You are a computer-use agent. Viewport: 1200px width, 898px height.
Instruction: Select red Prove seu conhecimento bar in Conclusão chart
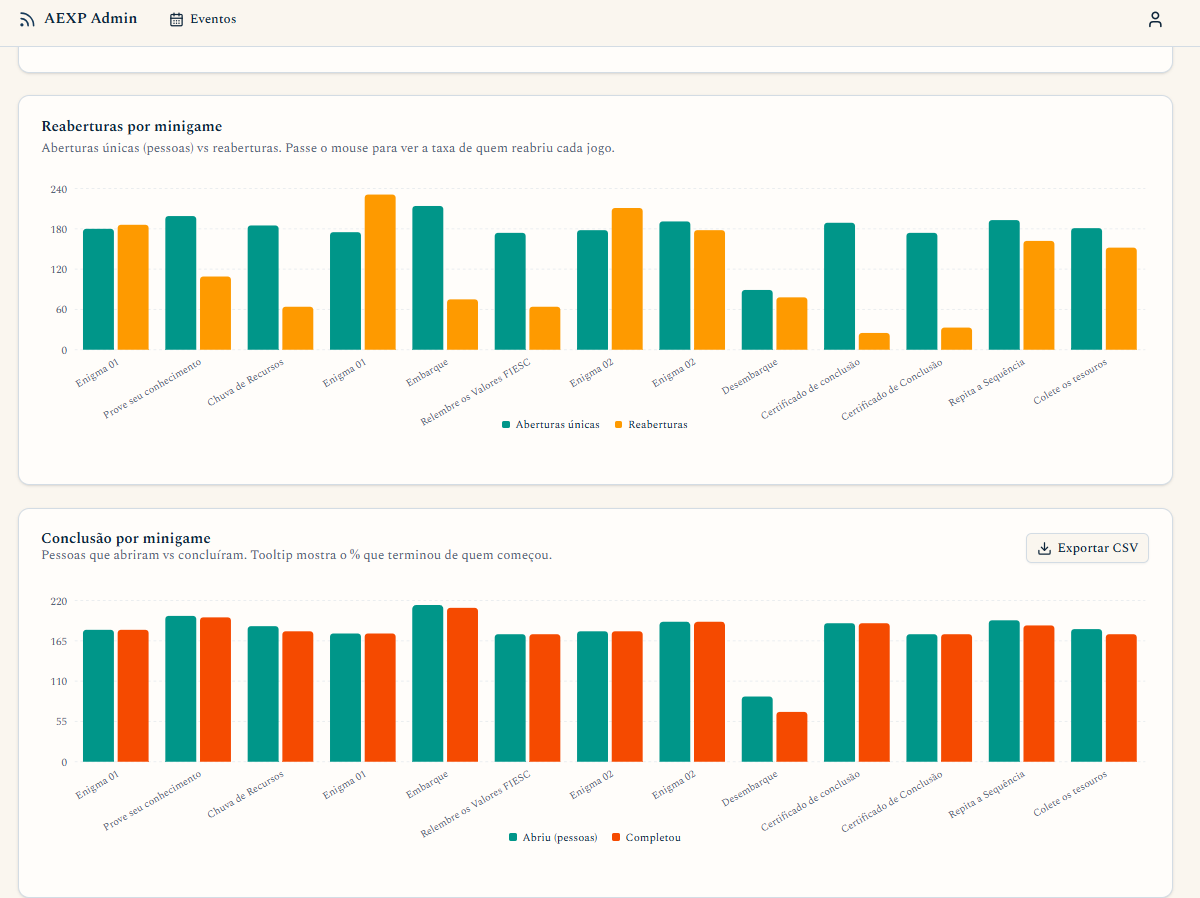tap(215, 690)
